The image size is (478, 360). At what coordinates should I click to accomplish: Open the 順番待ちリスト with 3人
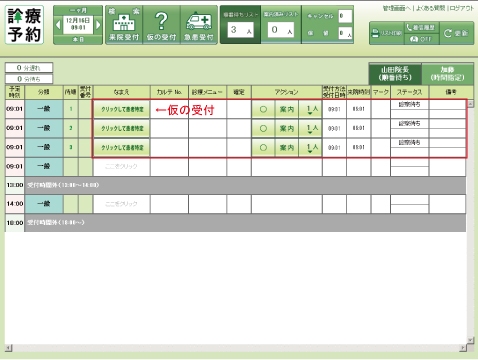point(240,25)
